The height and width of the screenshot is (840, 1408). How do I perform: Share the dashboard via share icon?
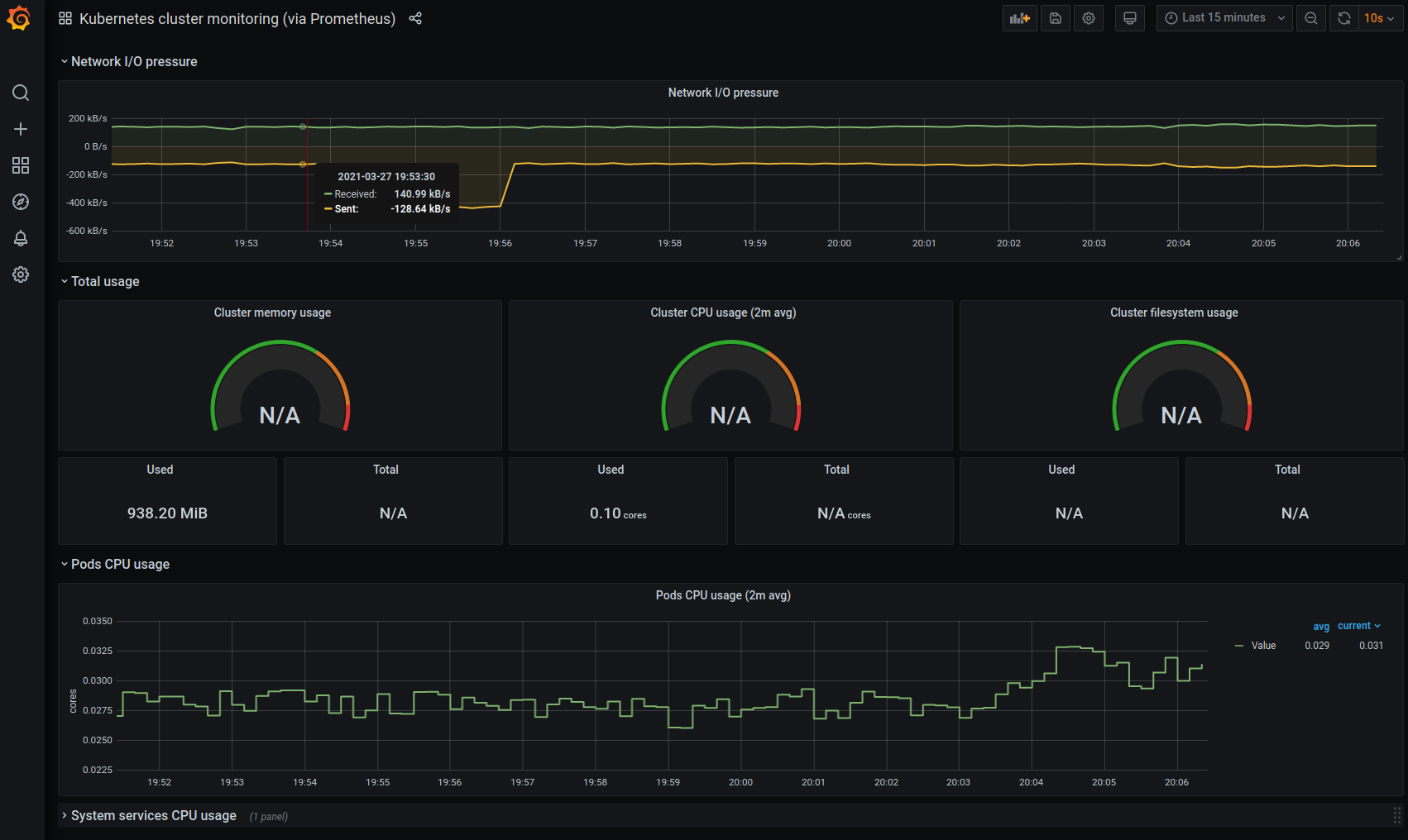415,18
